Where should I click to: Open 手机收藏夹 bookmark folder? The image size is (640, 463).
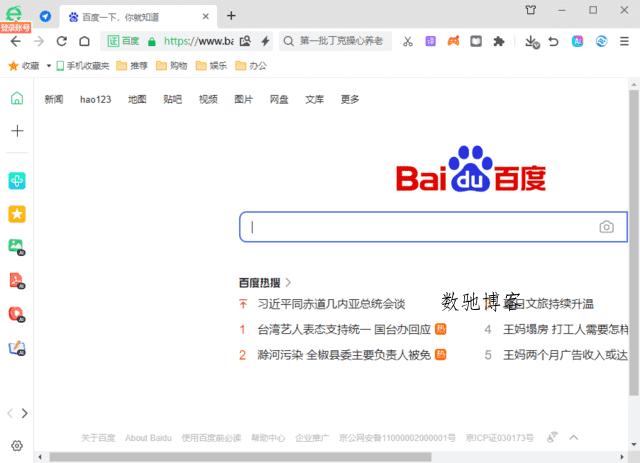click(x=83, y=66)
